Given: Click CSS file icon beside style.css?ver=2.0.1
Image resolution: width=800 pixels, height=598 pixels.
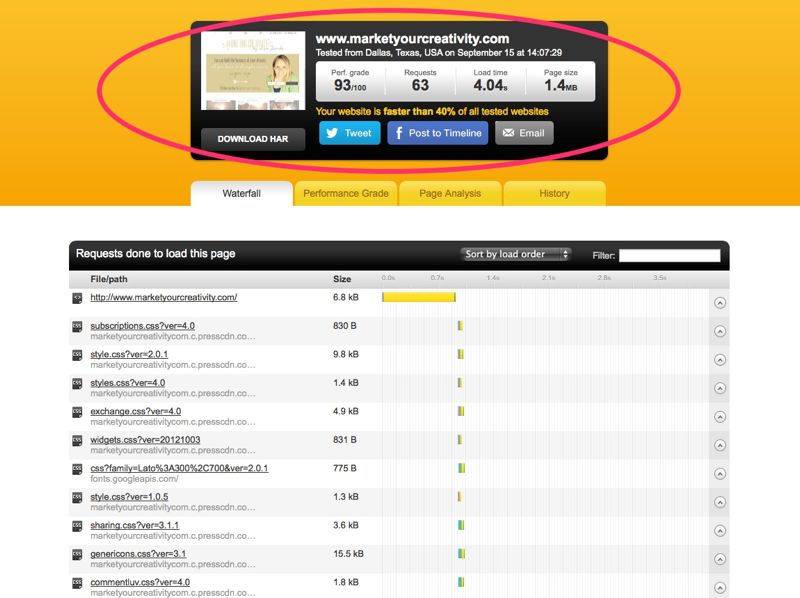Looking at the screenshot, I should (77, 356).
